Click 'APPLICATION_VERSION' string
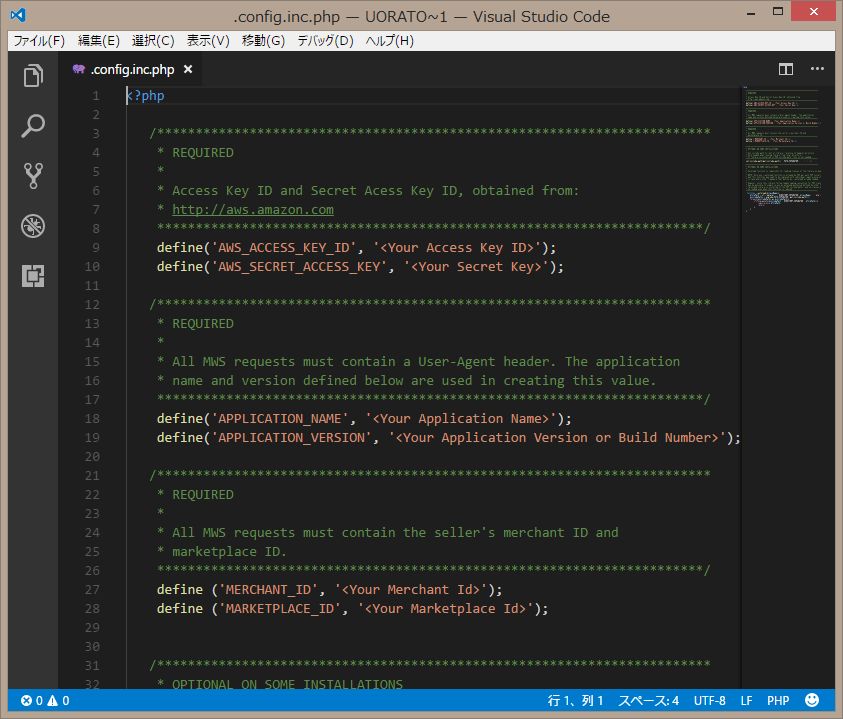This screenshot has height=719, width=843. point(291,437)
